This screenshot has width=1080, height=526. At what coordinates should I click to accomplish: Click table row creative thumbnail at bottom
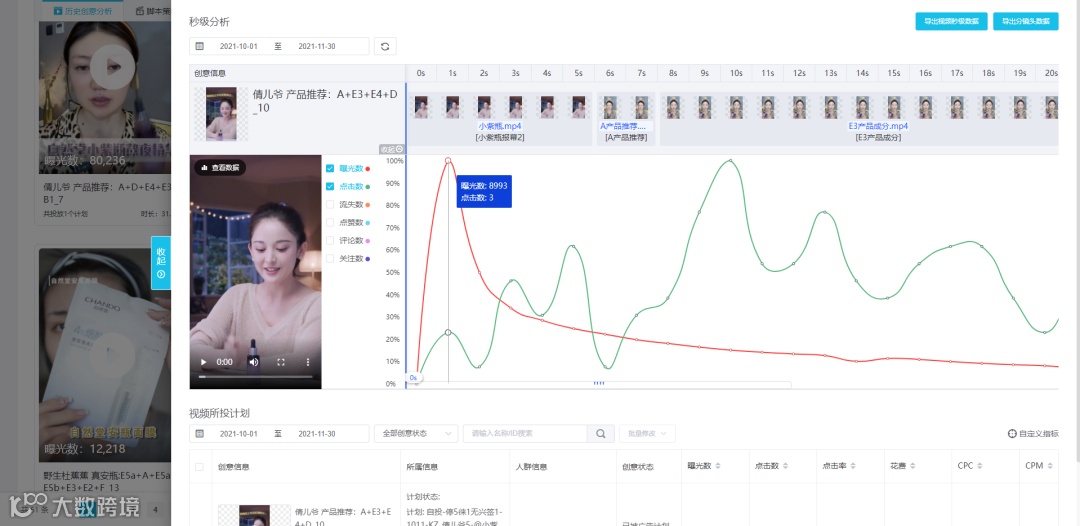(x=254, y=516)
